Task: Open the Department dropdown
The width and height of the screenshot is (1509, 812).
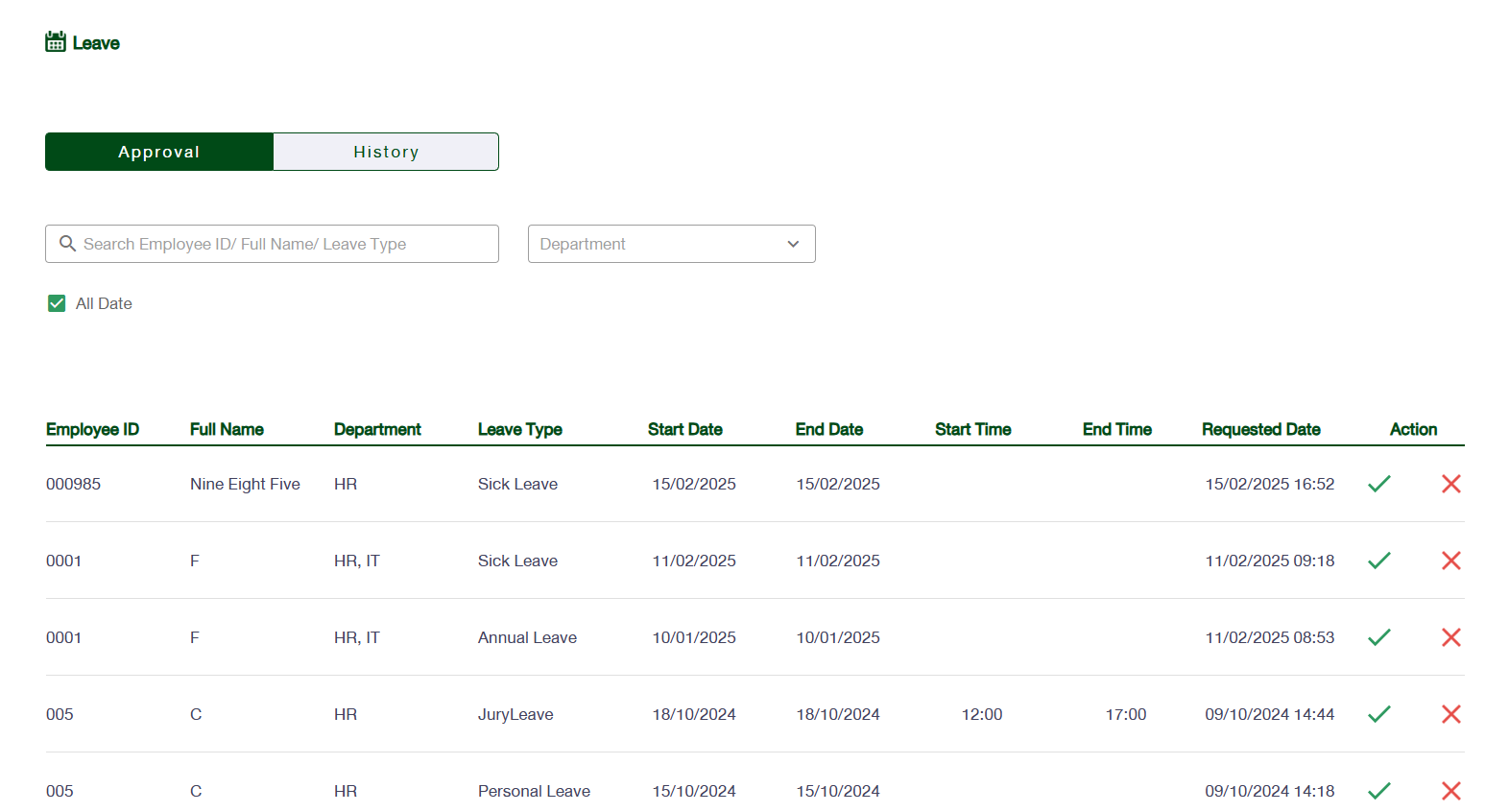Action: (x=662, y=244)
